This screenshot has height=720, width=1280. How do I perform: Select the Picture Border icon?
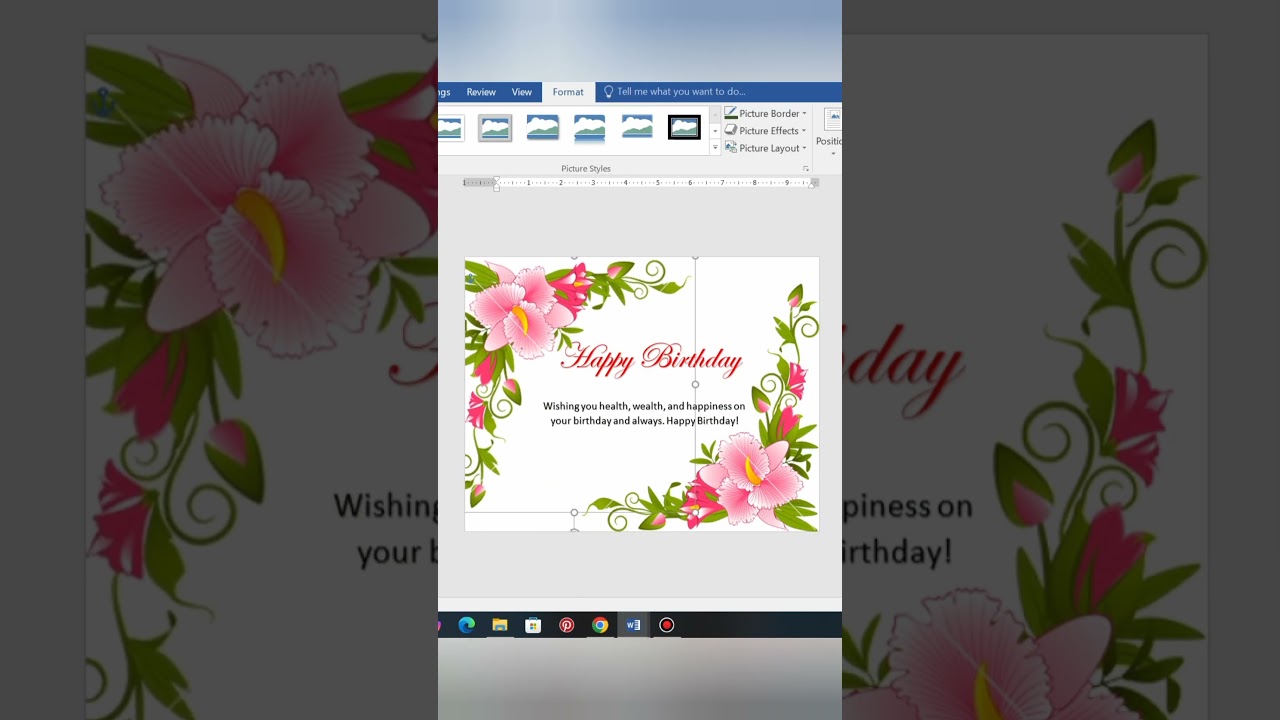coord(729,113)
